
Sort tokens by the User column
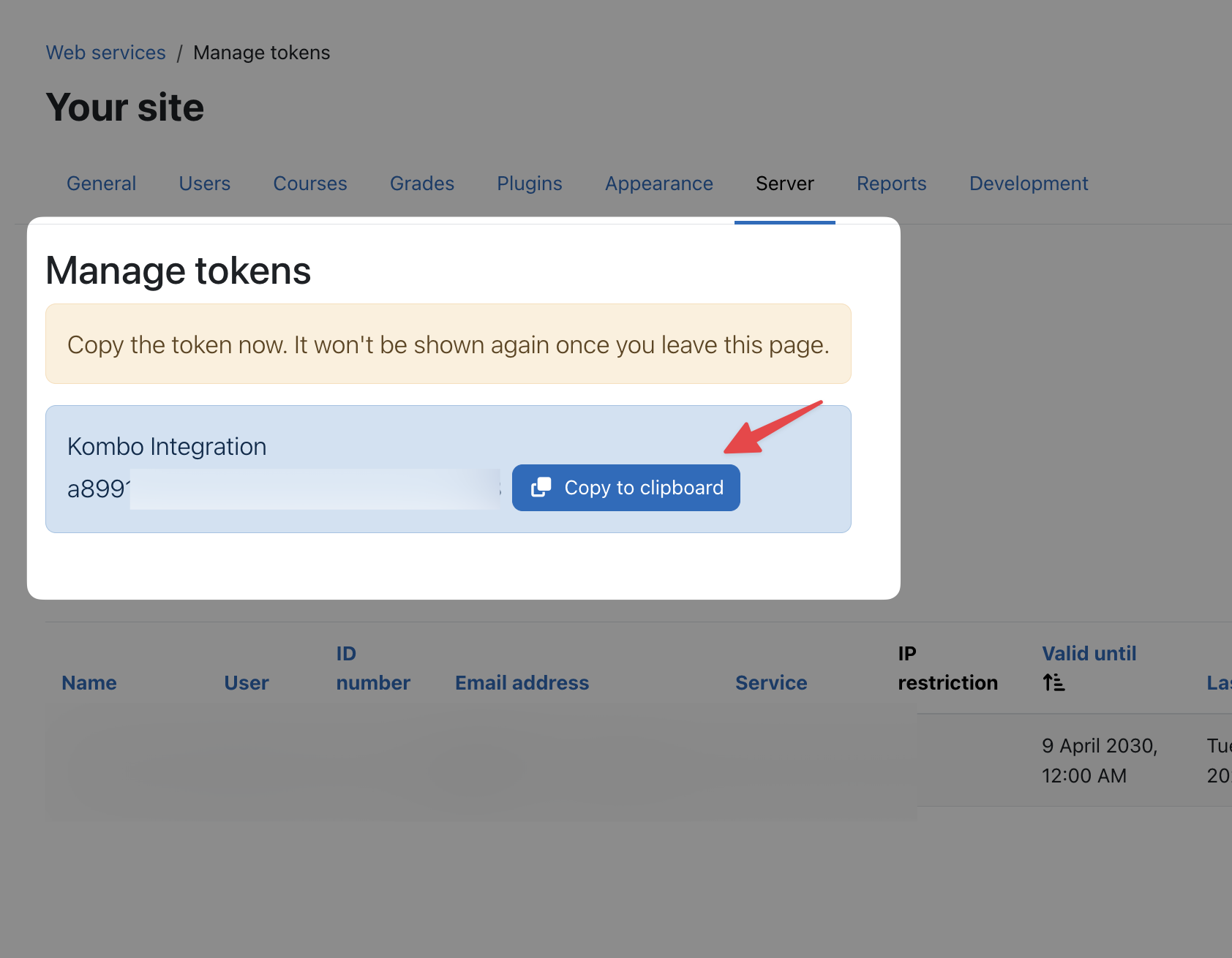[246, 682]
